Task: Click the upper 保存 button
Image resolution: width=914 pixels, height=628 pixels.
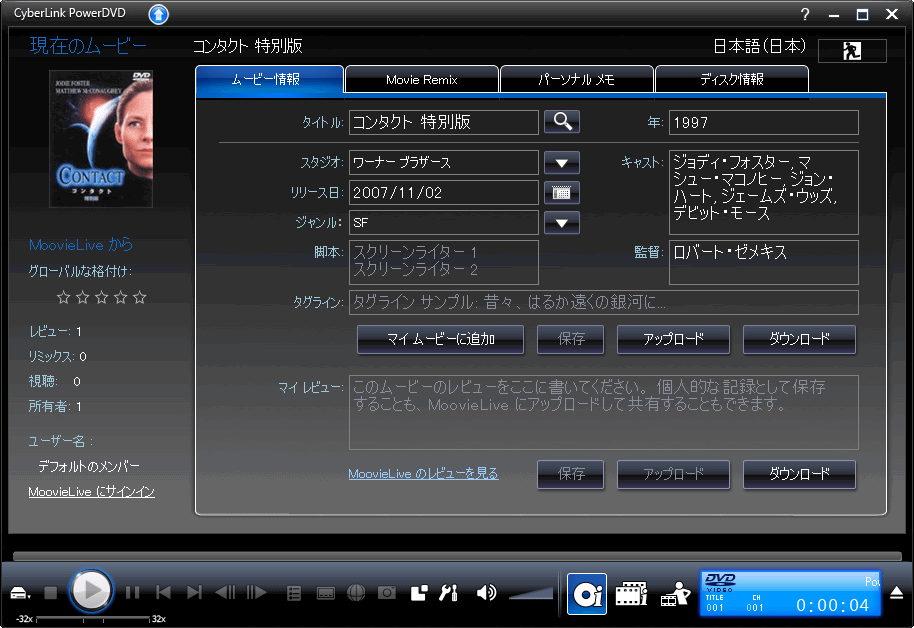Action: pyautogui.click(x=571, y=339)
